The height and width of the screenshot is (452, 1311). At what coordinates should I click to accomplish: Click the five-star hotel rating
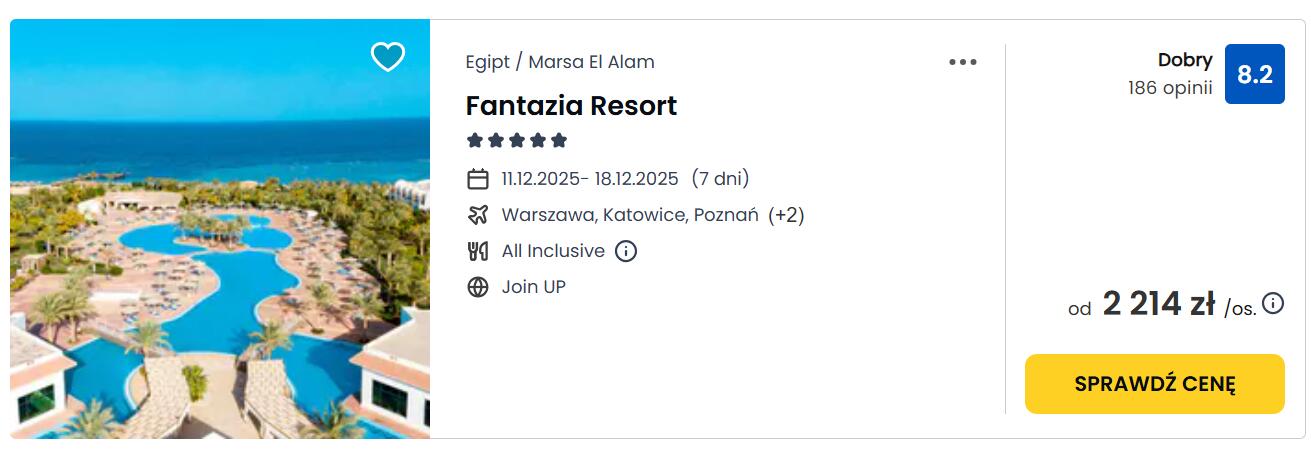[x=516, y=140]
